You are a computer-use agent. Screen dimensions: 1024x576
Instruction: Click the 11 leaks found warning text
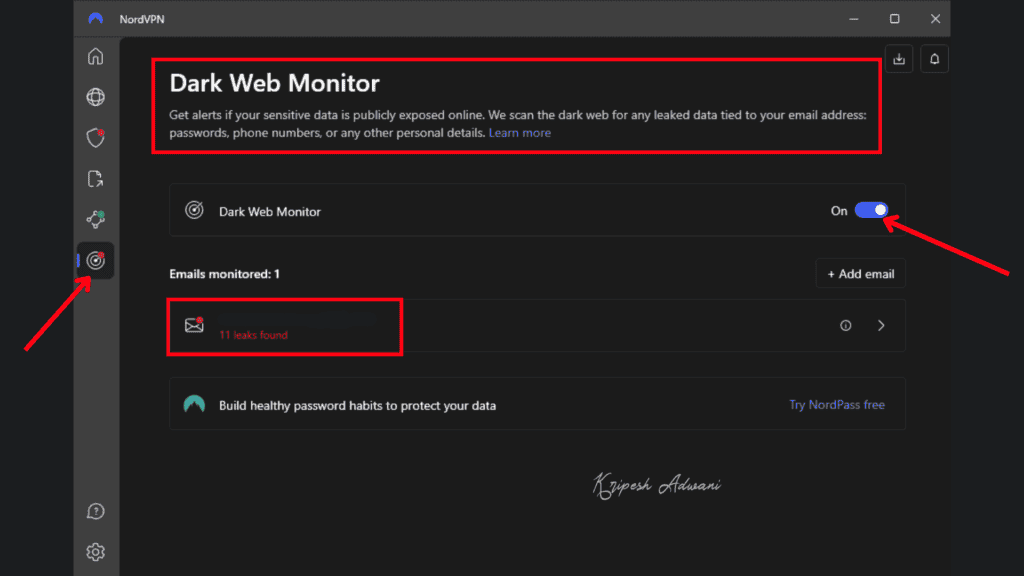tap(254, 335)
